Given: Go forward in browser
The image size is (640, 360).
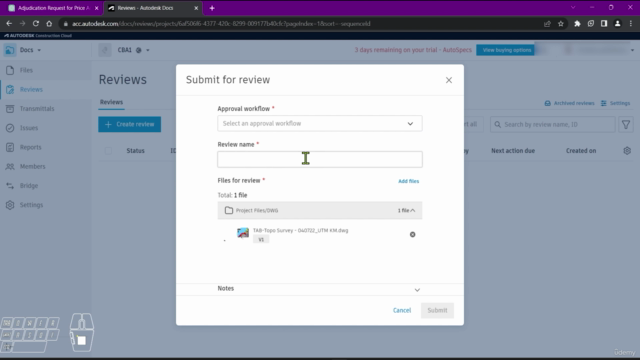Looking at the screenshot, I should [x=22, y=24].
